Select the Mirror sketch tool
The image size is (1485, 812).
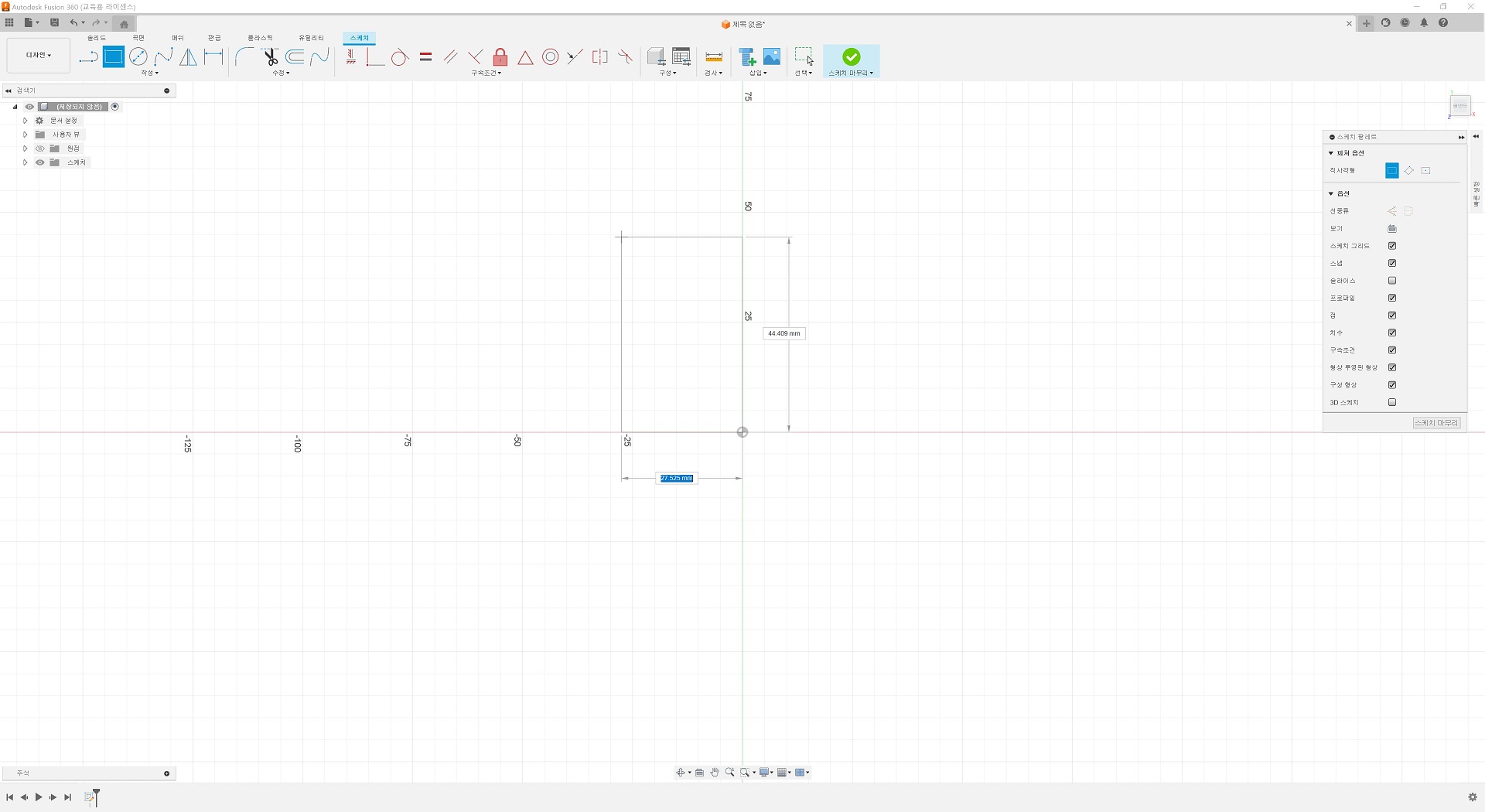pos(188,57)
